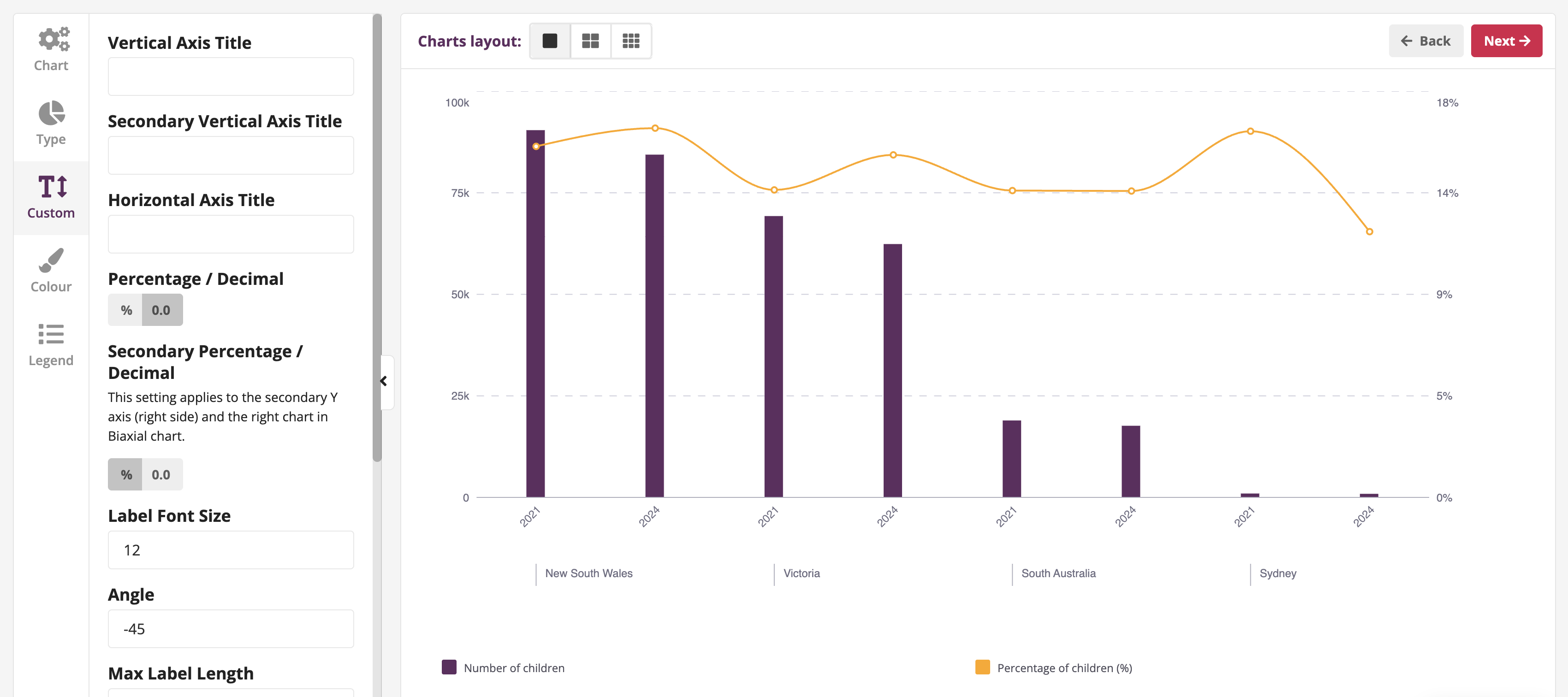
Task: Click the New South Wales 2021 bar
Action: (x=535, y=313)
